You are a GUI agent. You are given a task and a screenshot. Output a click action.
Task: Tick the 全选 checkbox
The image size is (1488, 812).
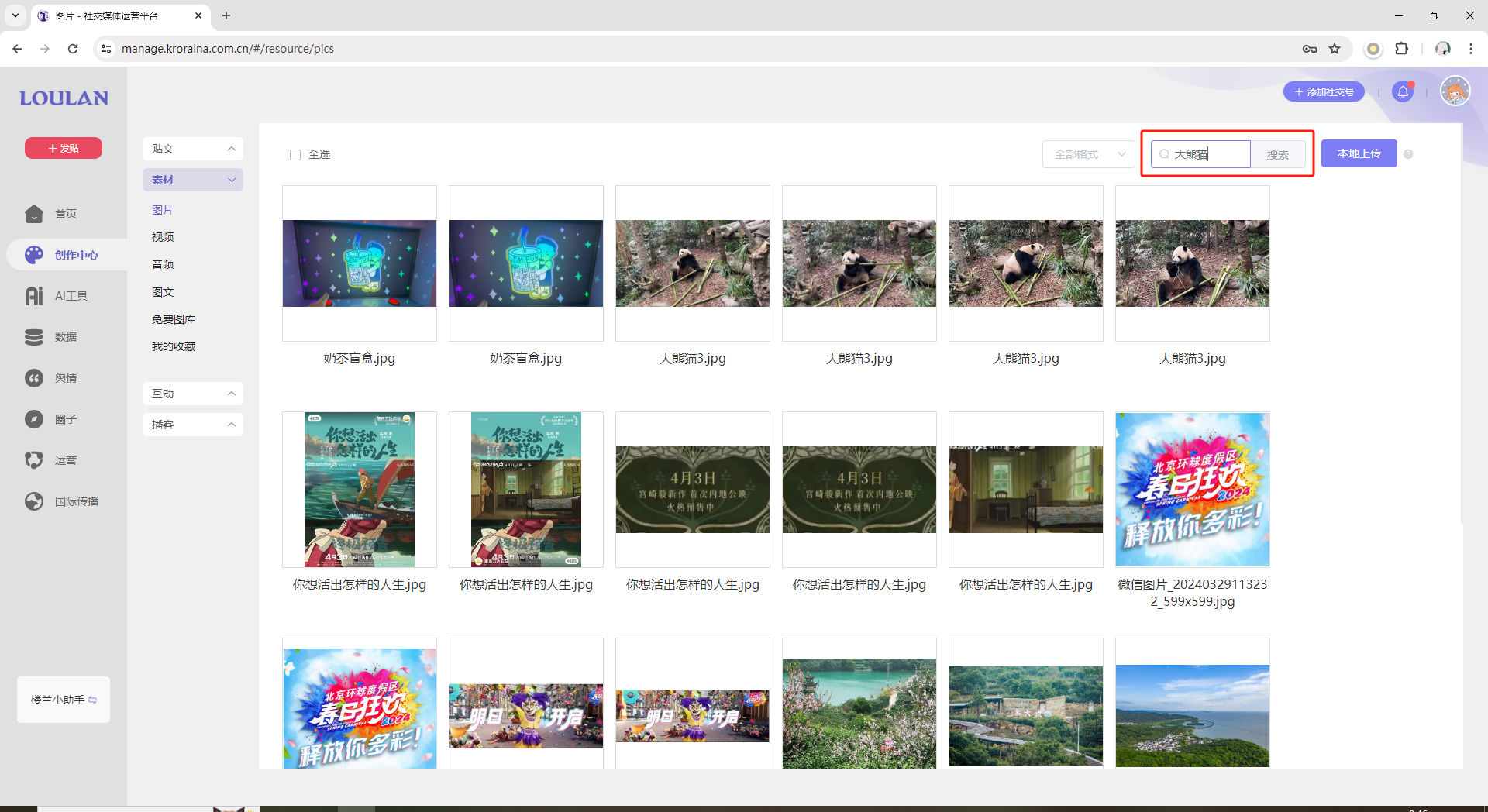tap(295, 155)
